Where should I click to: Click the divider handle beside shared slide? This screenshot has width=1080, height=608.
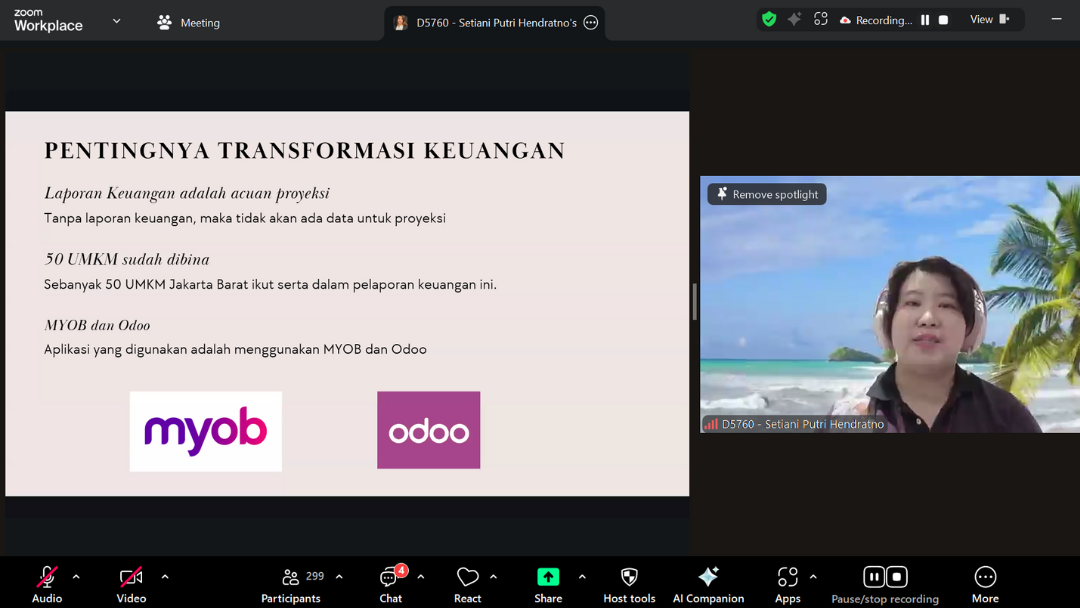tap(694, 301)
